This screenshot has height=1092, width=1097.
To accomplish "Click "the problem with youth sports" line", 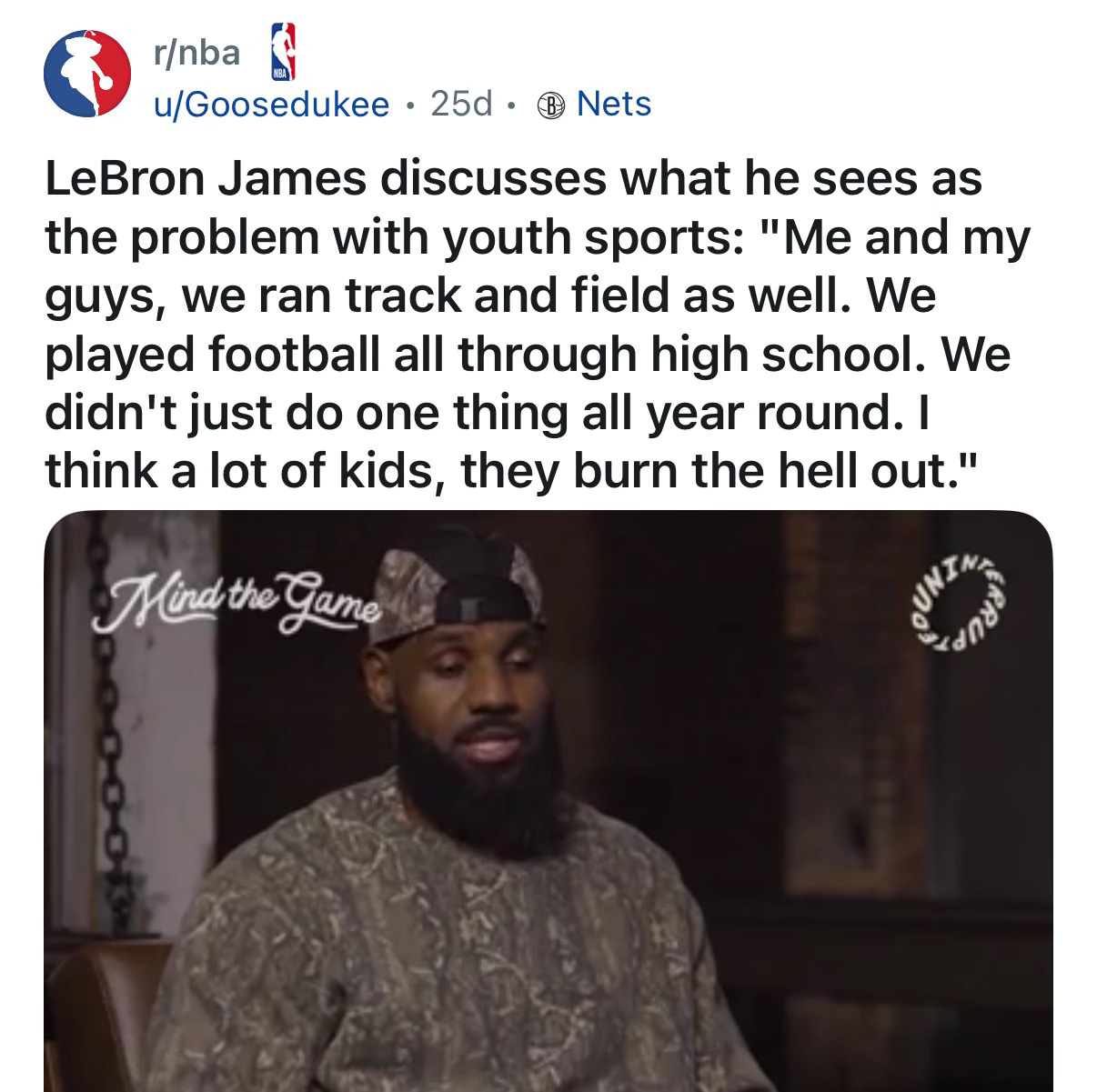I will [x=538, y=237].
